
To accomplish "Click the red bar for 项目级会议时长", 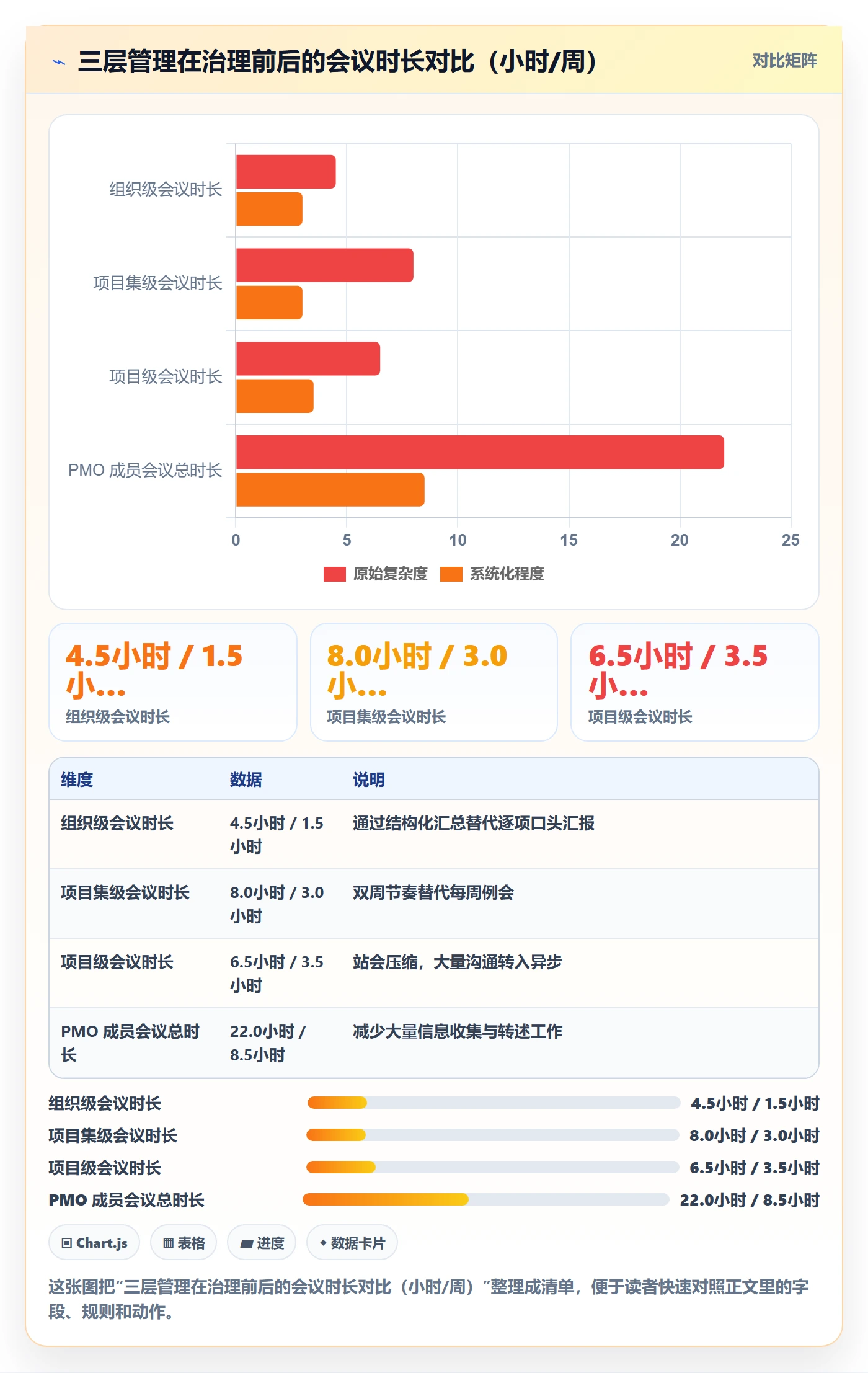I will [308, 358].
